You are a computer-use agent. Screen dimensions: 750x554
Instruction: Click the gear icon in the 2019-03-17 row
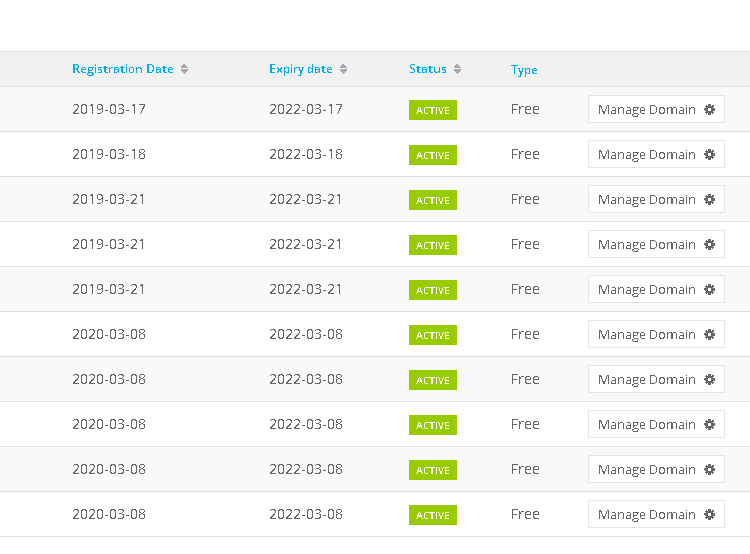709,110
